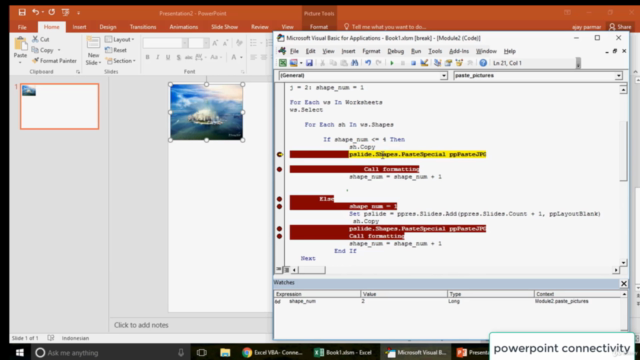
Task: Open PowerPoint File tab
Action: (22, 27)
